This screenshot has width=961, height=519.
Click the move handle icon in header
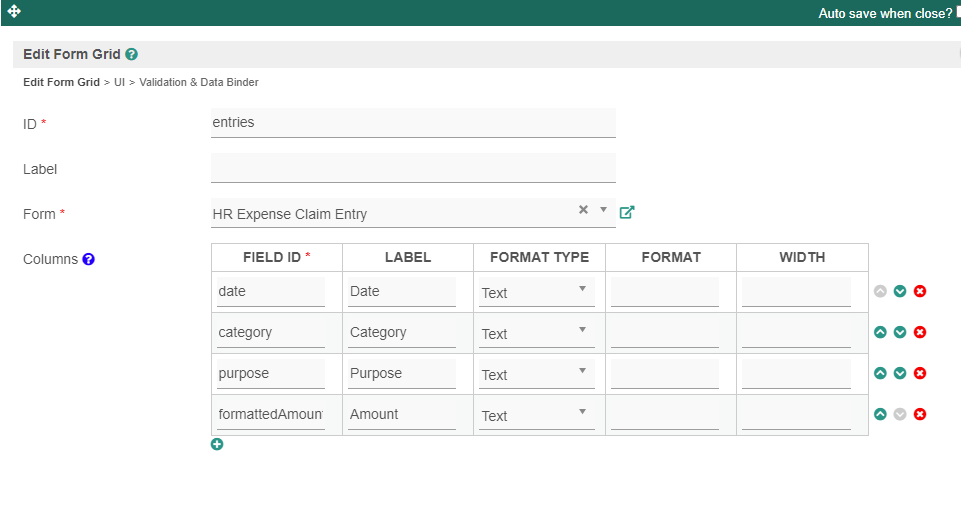[x=14, y=11]
